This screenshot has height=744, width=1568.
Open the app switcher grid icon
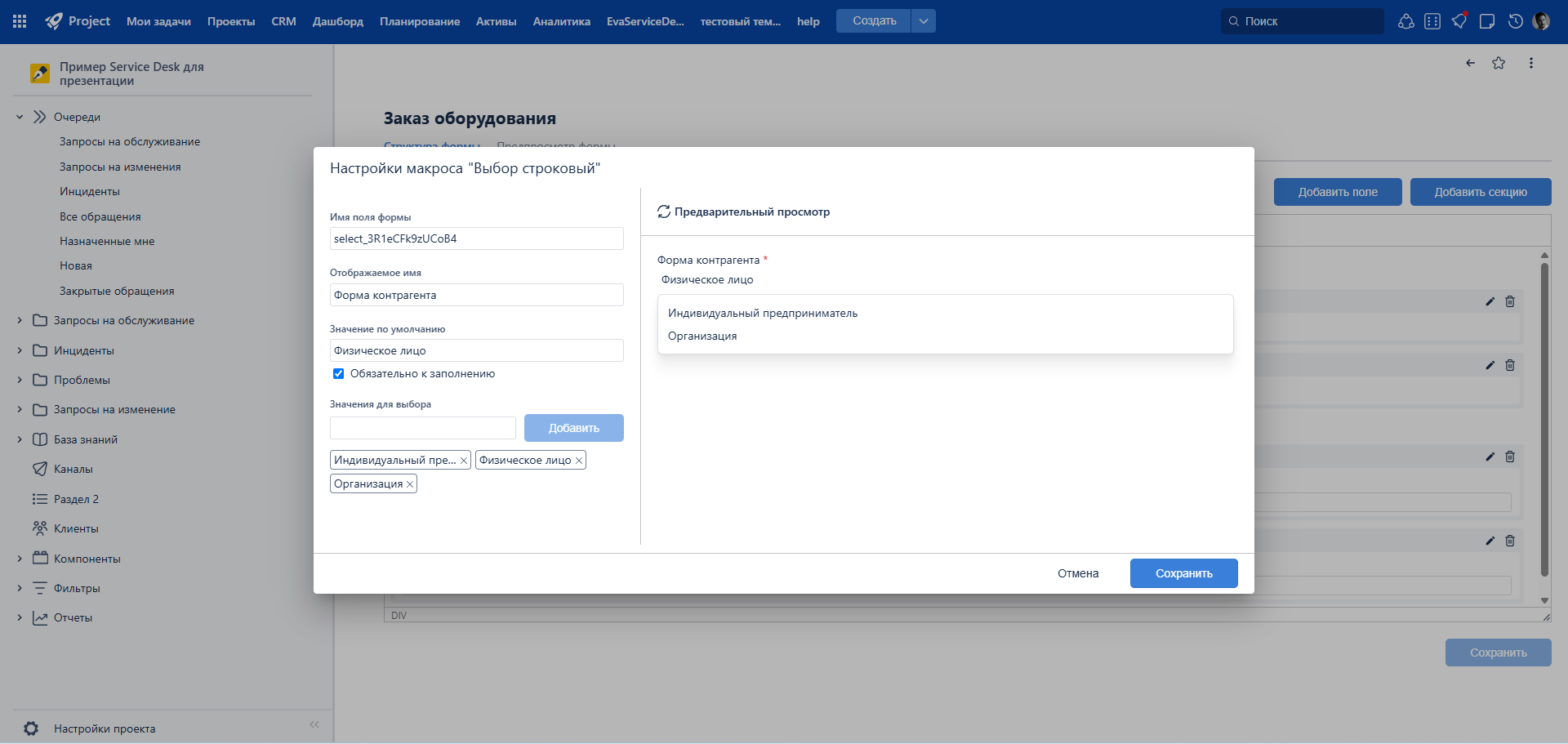tap(20, 21)
